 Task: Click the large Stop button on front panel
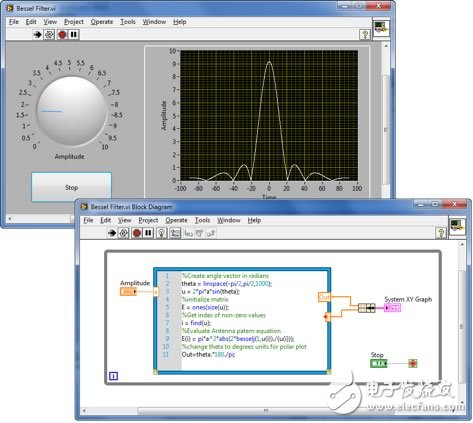click(71, 187)
